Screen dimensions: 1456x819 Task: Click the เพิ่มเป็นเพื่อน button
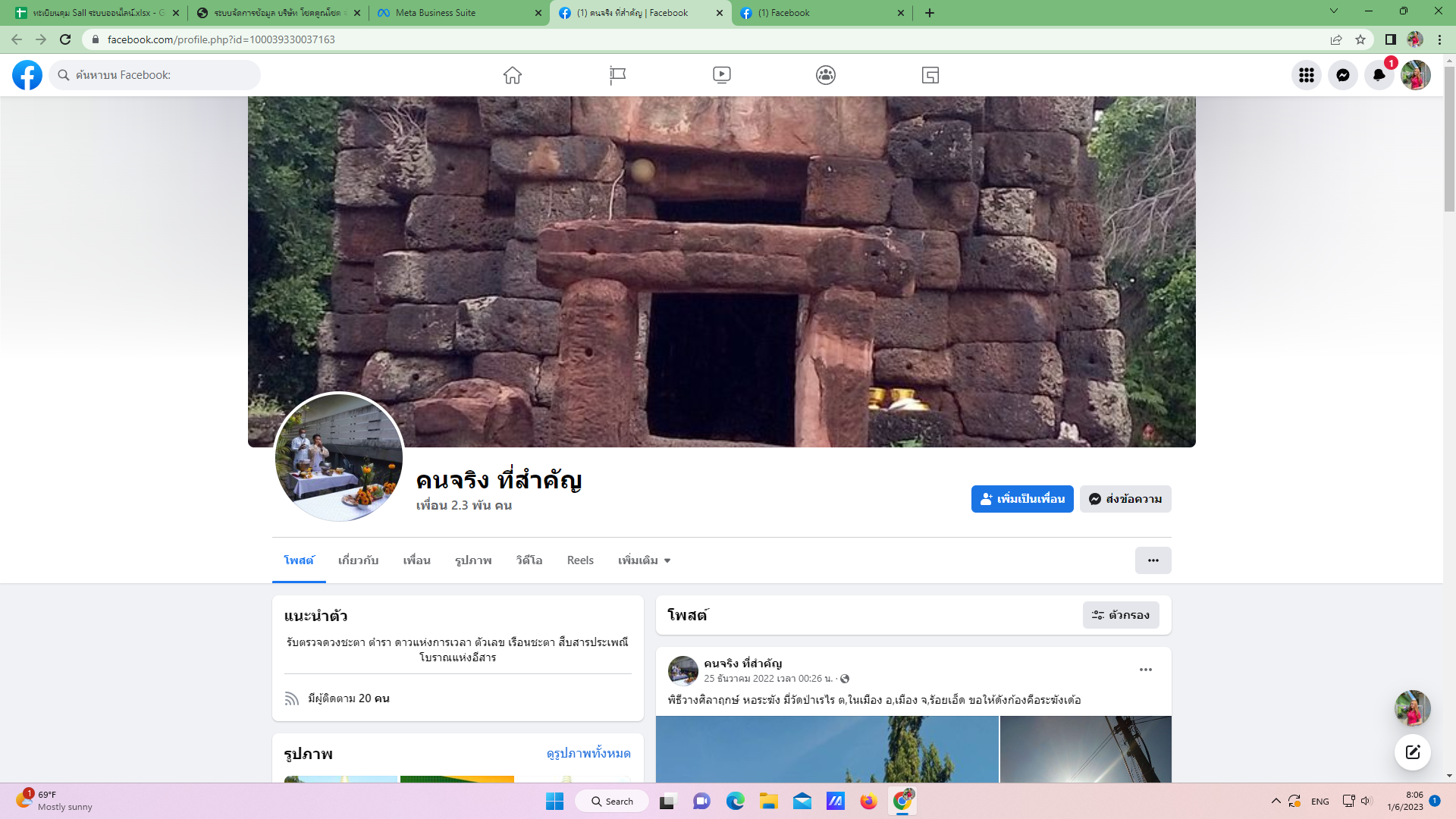tap(1022, 499)
